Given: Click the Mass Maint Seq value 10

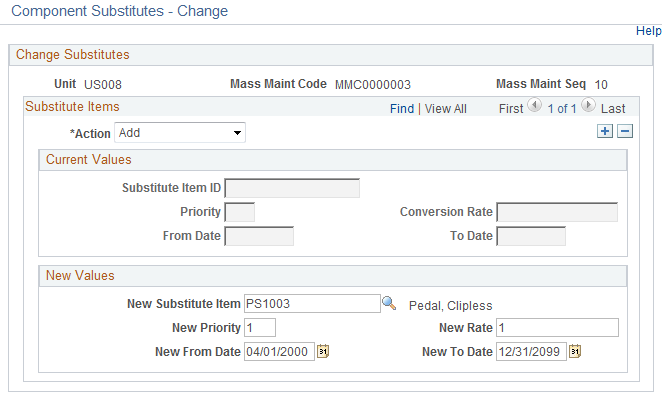Looking at the screenshot, I should 601,85.
